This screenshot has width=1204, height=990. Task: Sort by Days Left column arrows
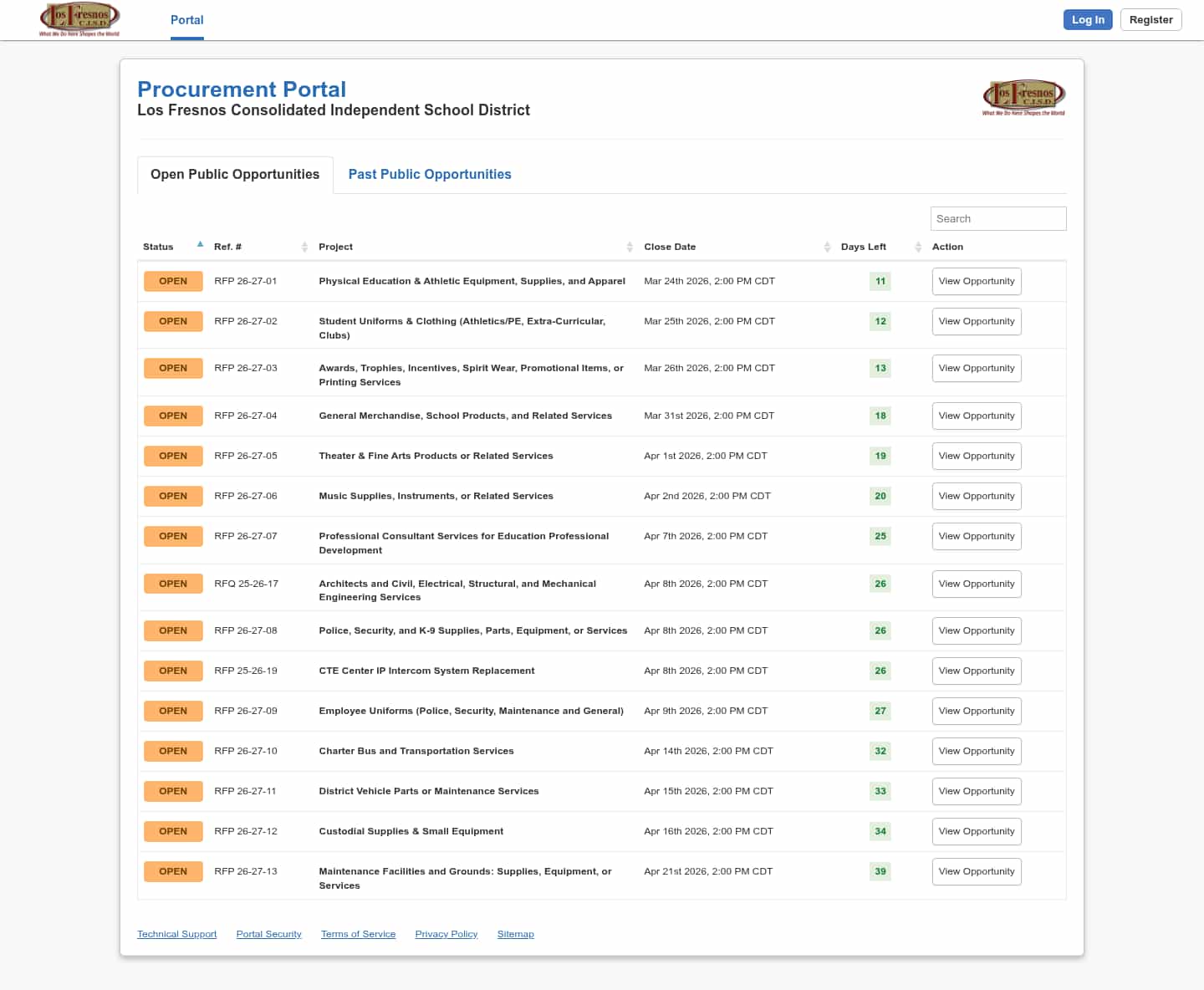[918, 247]
